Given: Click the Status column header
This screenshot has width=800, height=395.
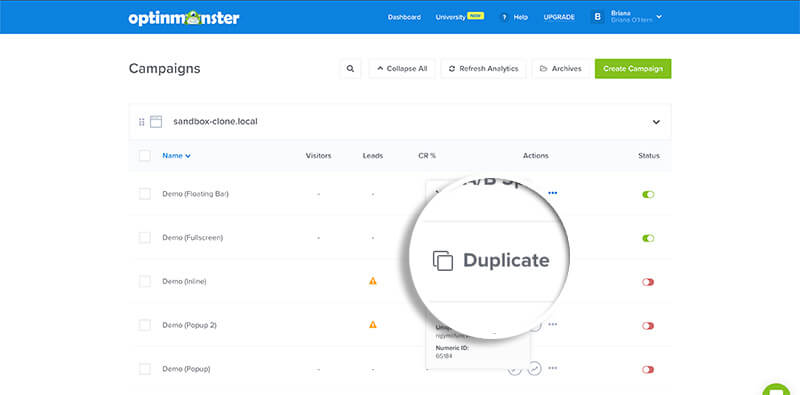Looking at the screenshot, I should [649, 156].
